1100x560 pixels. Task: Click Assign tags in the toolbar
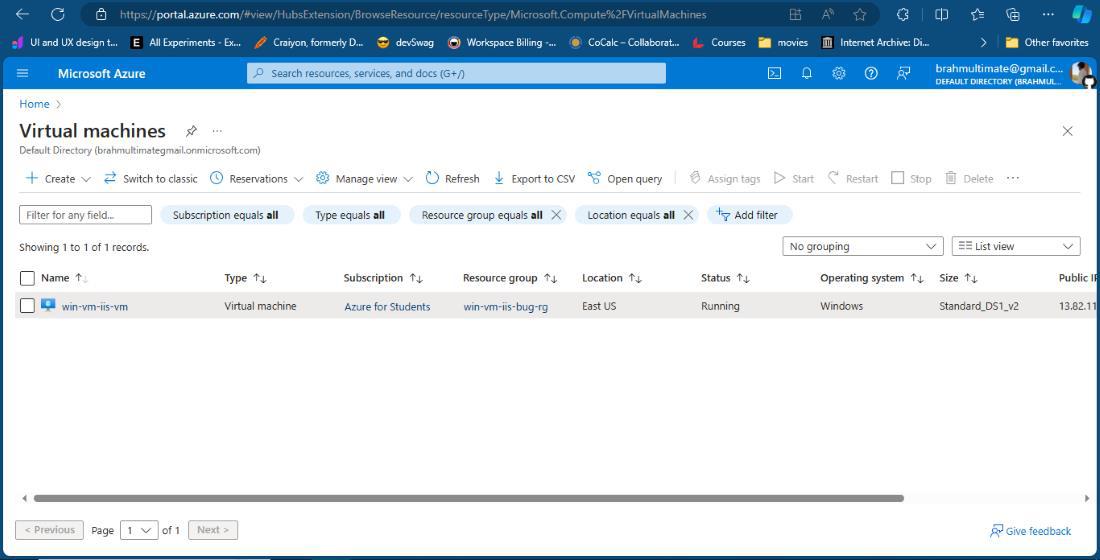pos(725,179)
